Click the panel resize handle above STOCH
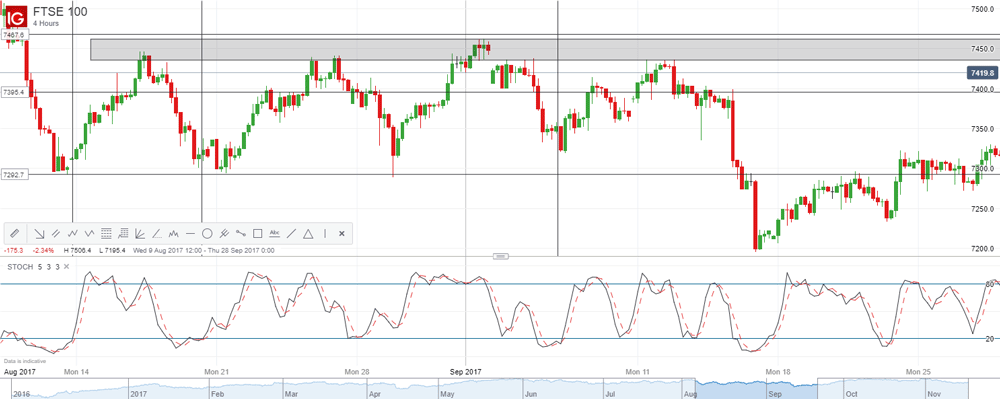The height and width of the screenshot is (399, 1000). point(502,256)
